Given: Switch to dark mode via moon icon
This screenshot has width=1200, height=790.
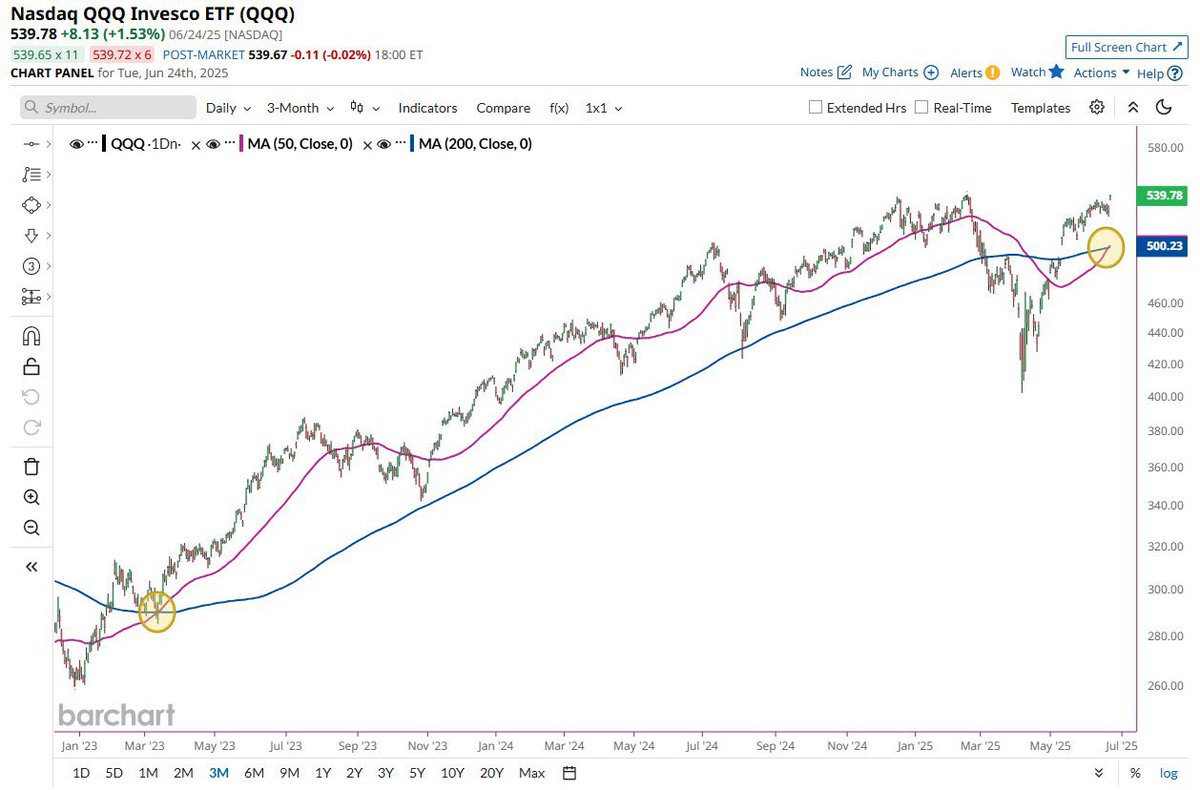Looking at the screenshot, I should (1164, 107).
